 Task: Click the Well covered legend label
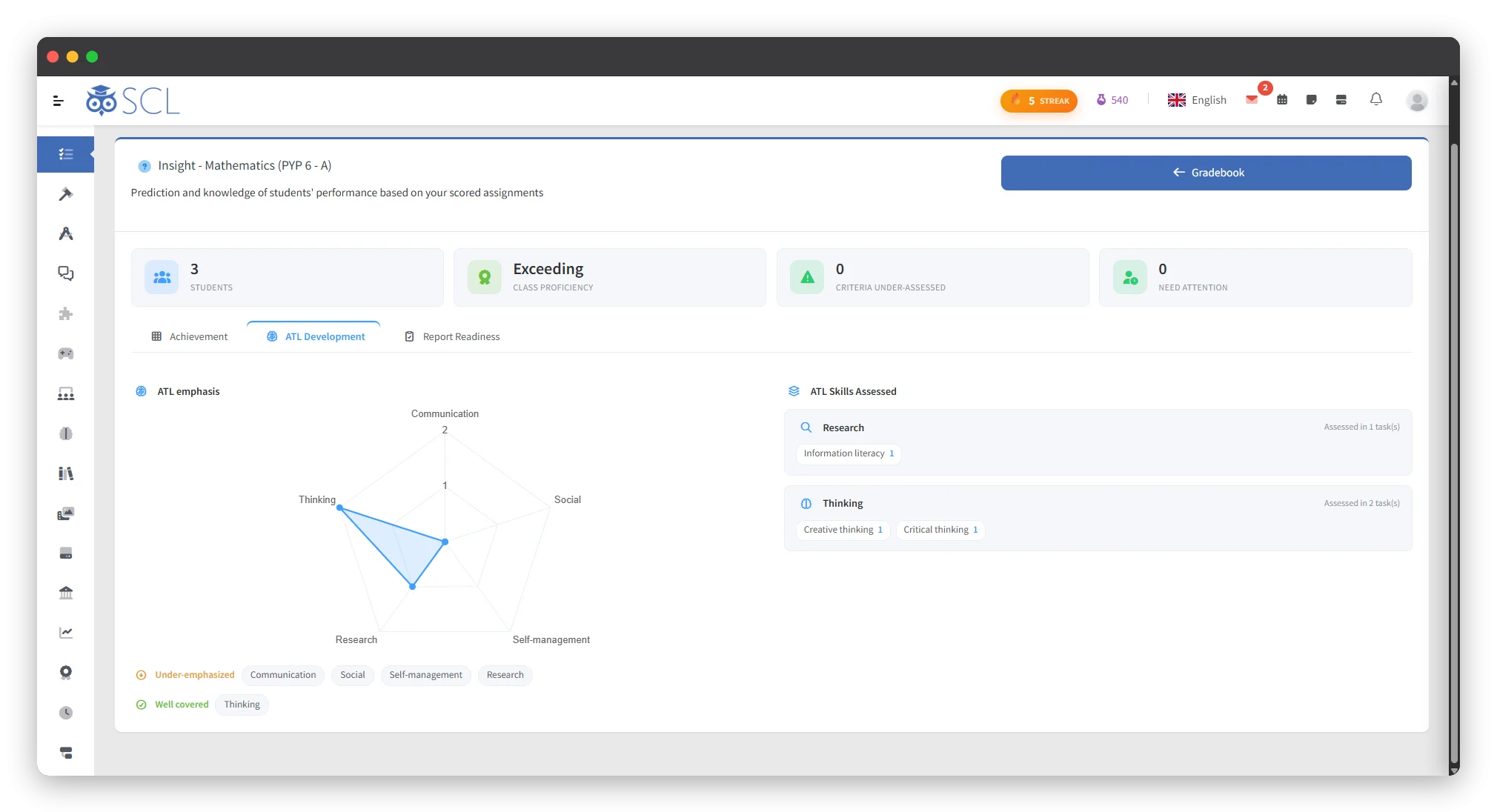(182, 705)
